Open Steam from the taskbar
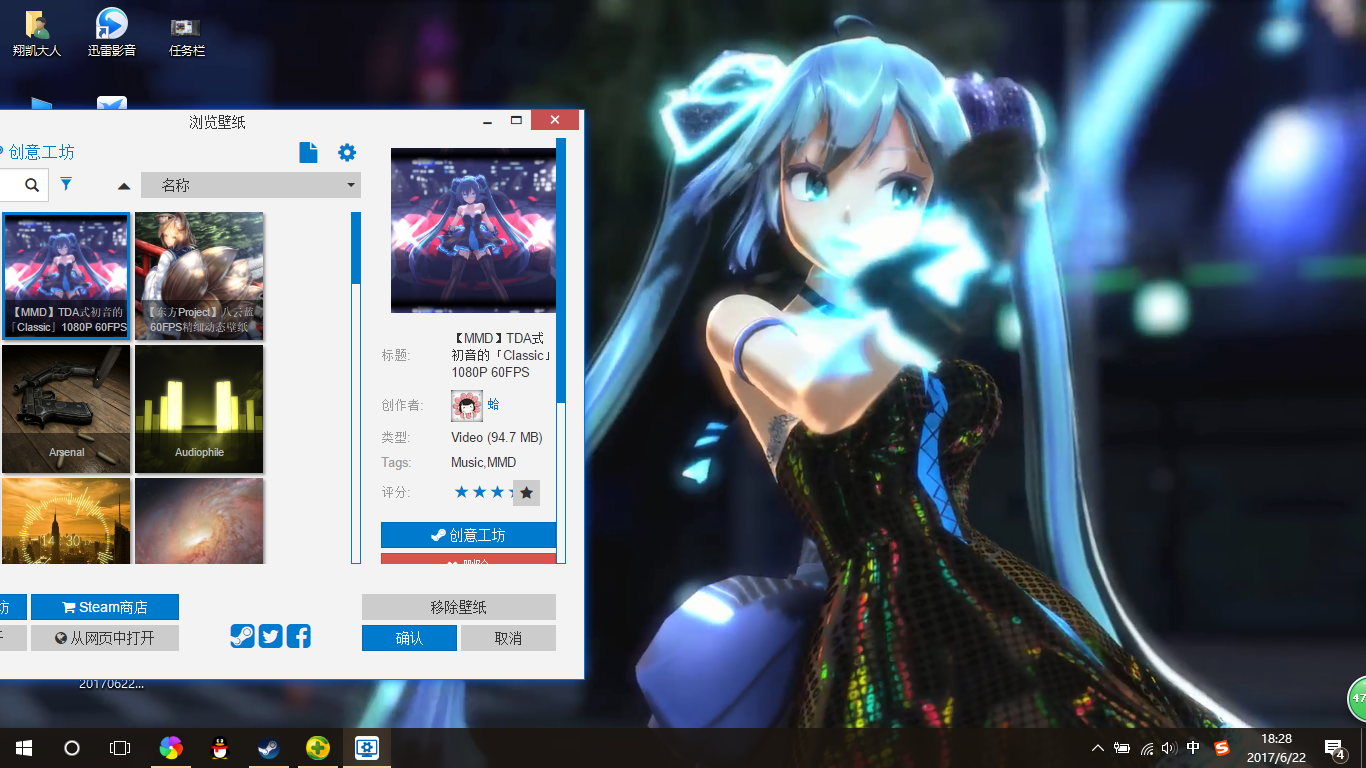Screen dimensions: 1366x768 [x=269, y=748]
